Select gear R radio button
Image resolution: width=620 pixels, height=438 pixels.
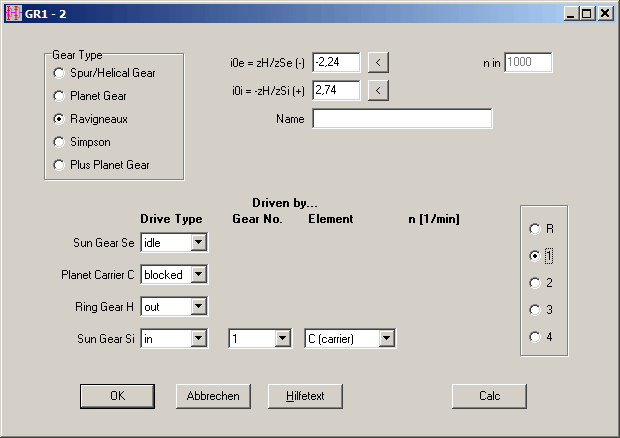coord(535,229)
